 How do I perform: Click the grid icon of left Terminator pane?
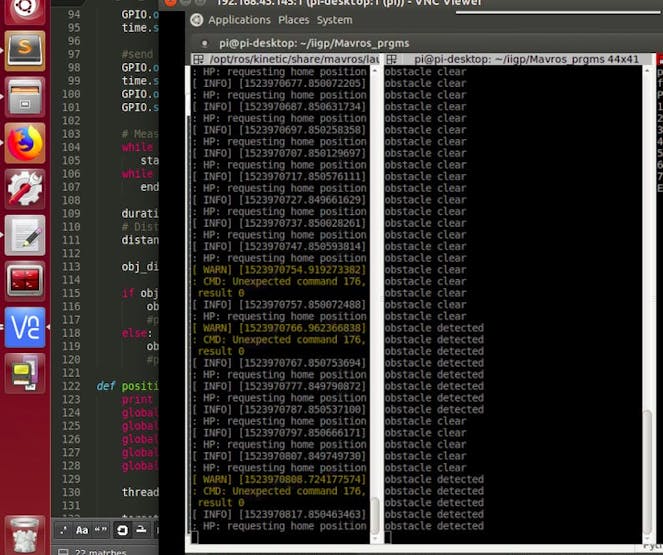point(198,59)
